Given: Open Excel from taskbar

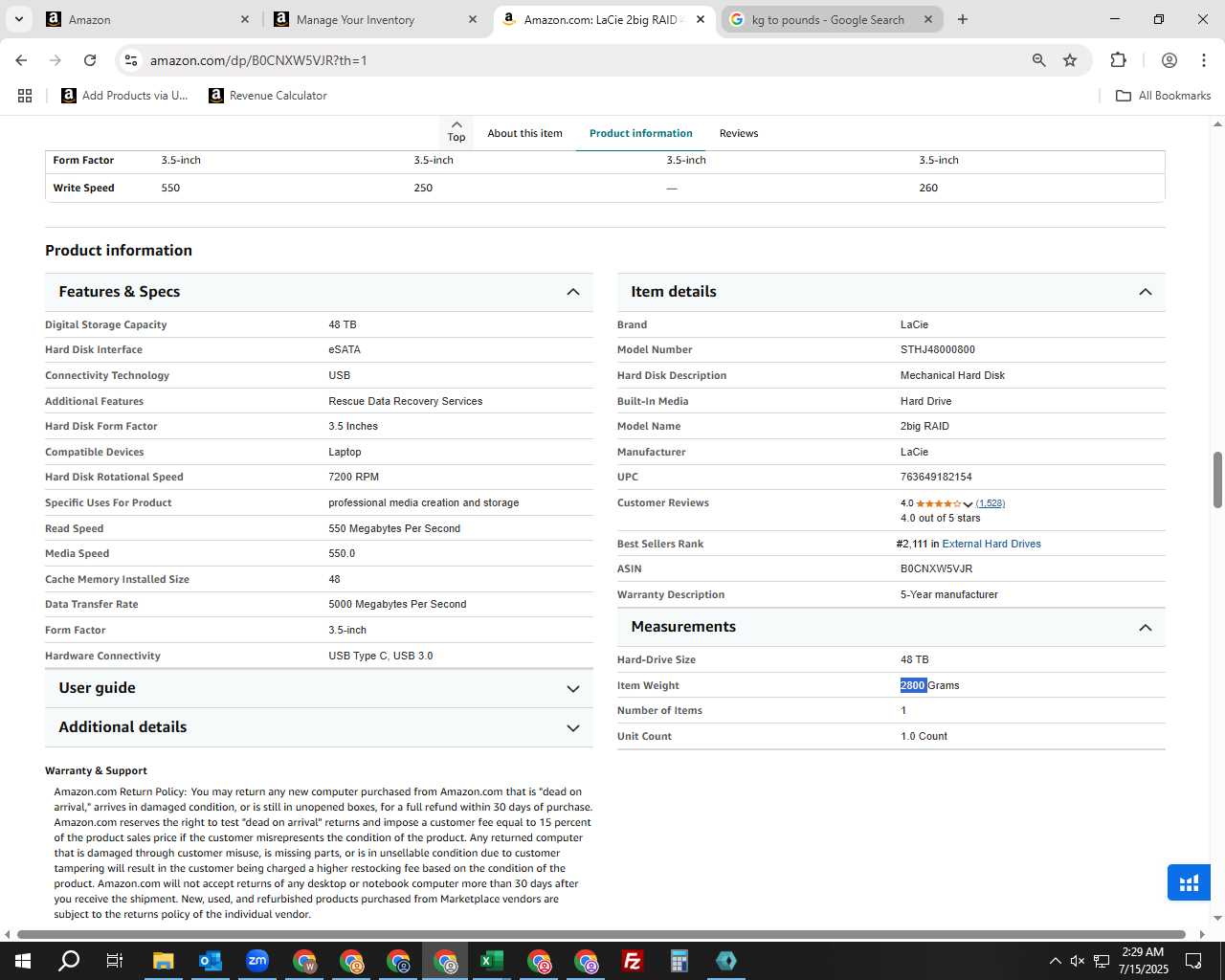Looking at the screenshot, I should tap(492, 961).
